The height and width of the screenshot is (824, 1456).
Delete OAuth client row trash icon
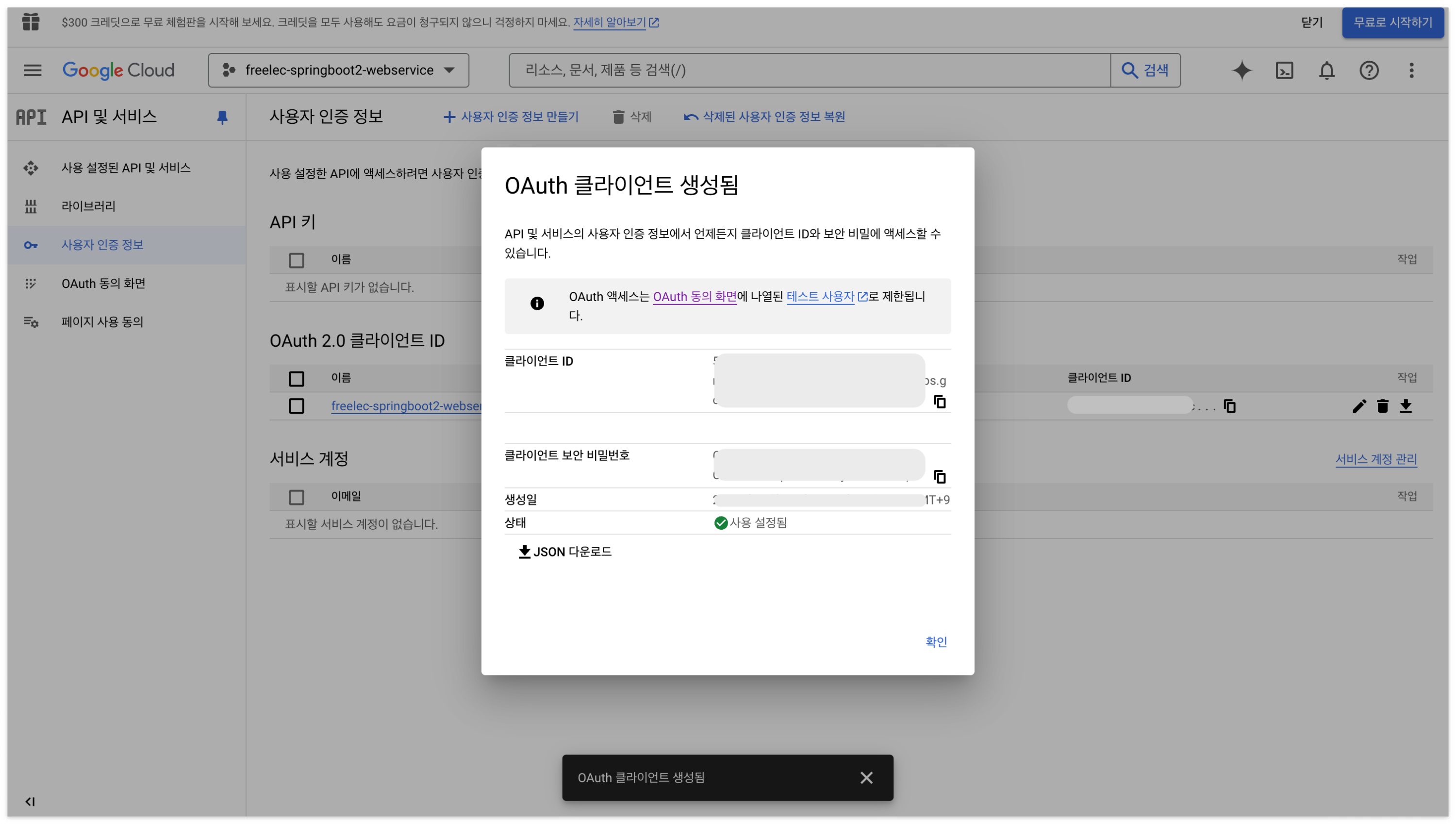coord(1382,406)
